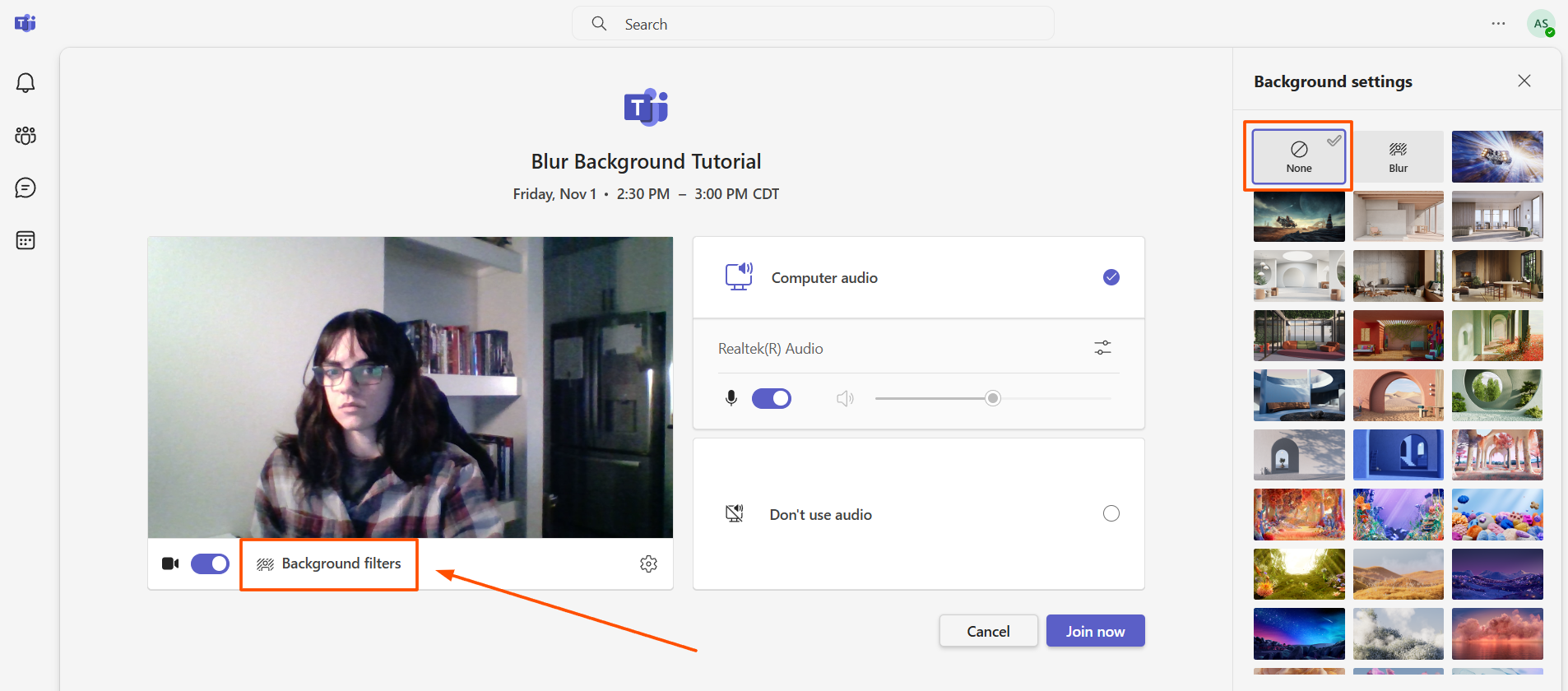
Task: Click the Blur Background Tutorial meeting title
Action: [646, 161]
